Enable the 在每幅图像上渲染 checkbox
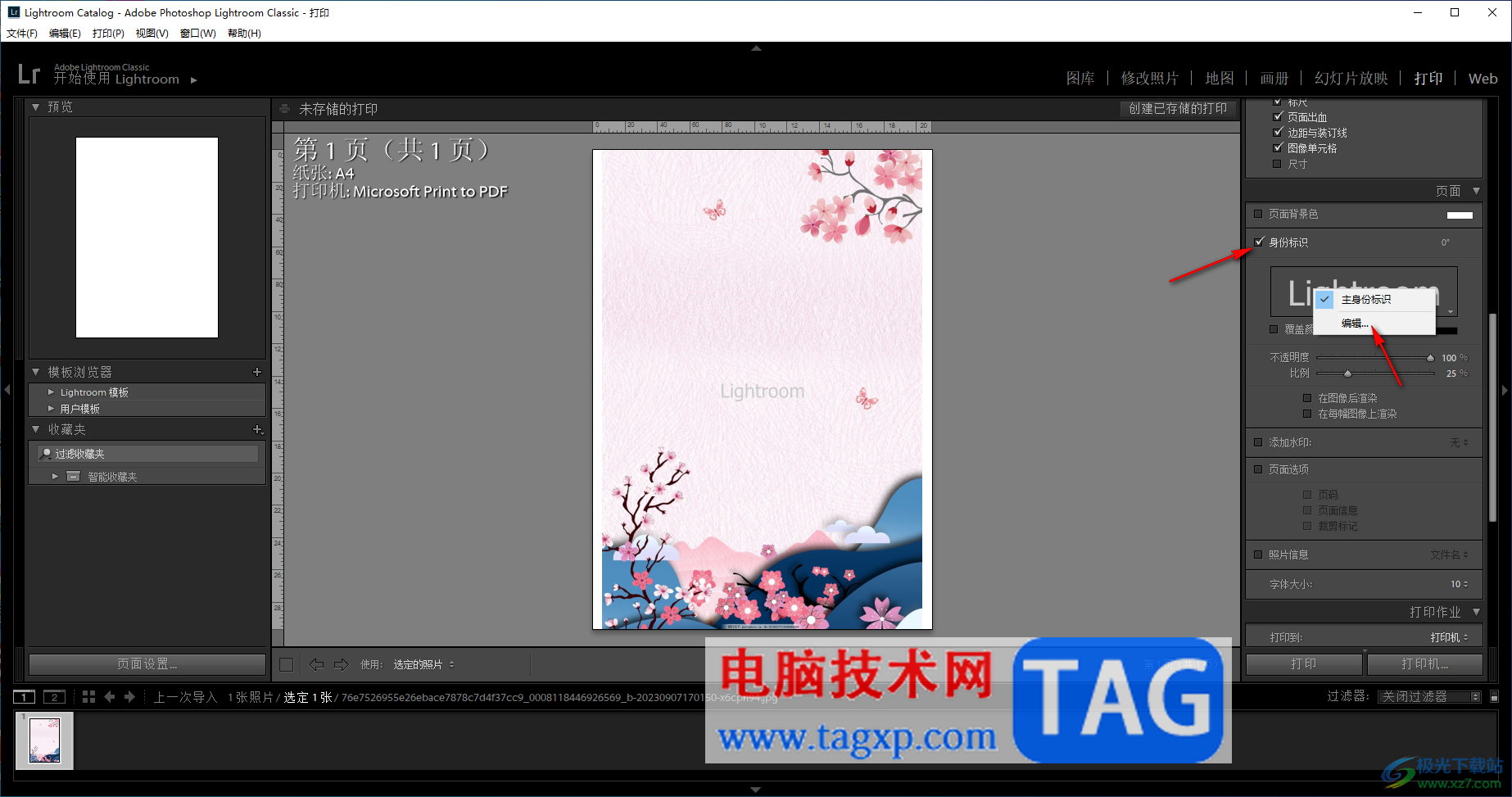This screenshot has width=1512, height=797. click(x=1307, y=414)
